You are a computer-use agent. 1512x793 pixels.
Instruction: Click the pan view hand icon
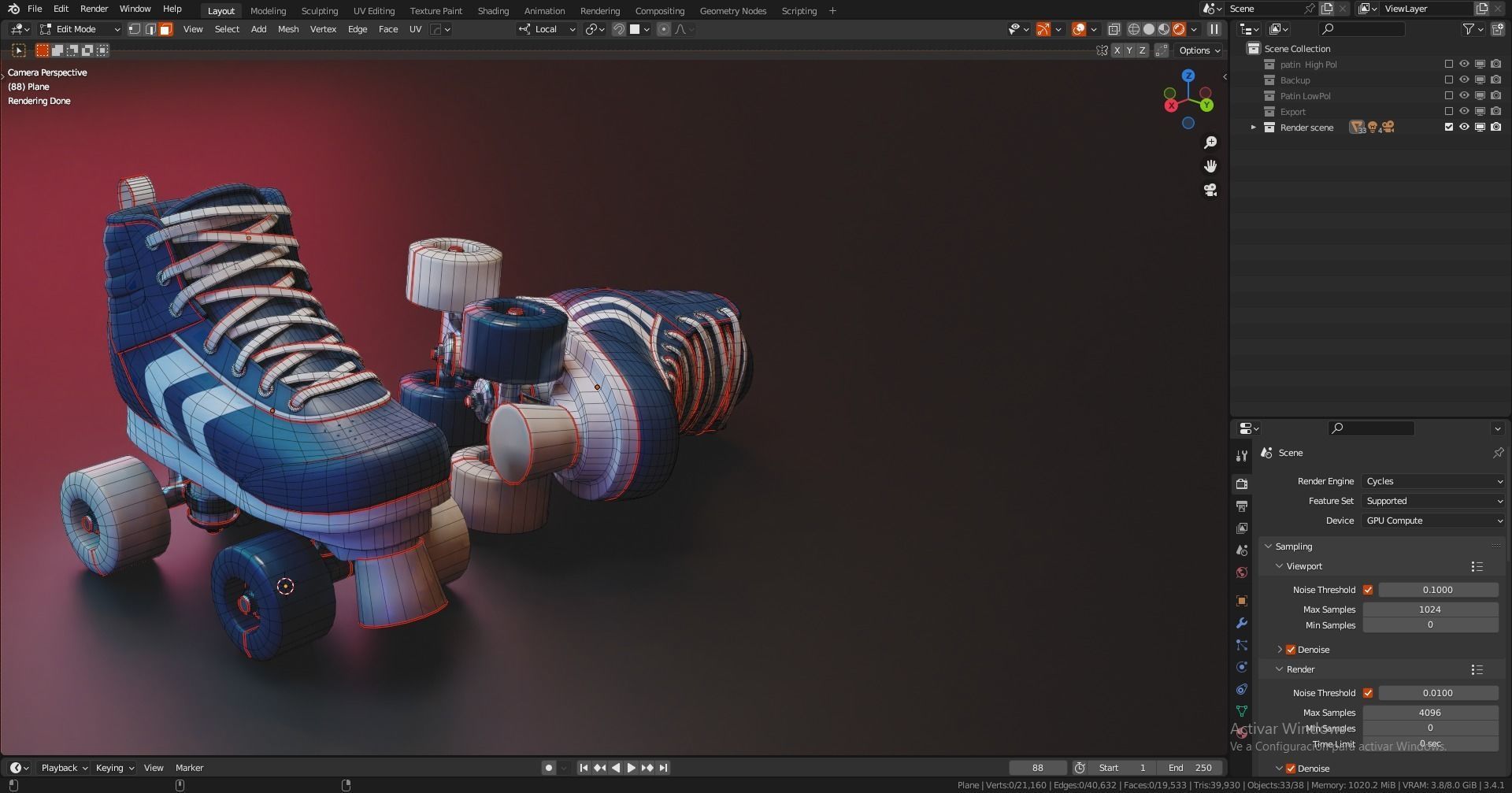tap(1210, 166)
